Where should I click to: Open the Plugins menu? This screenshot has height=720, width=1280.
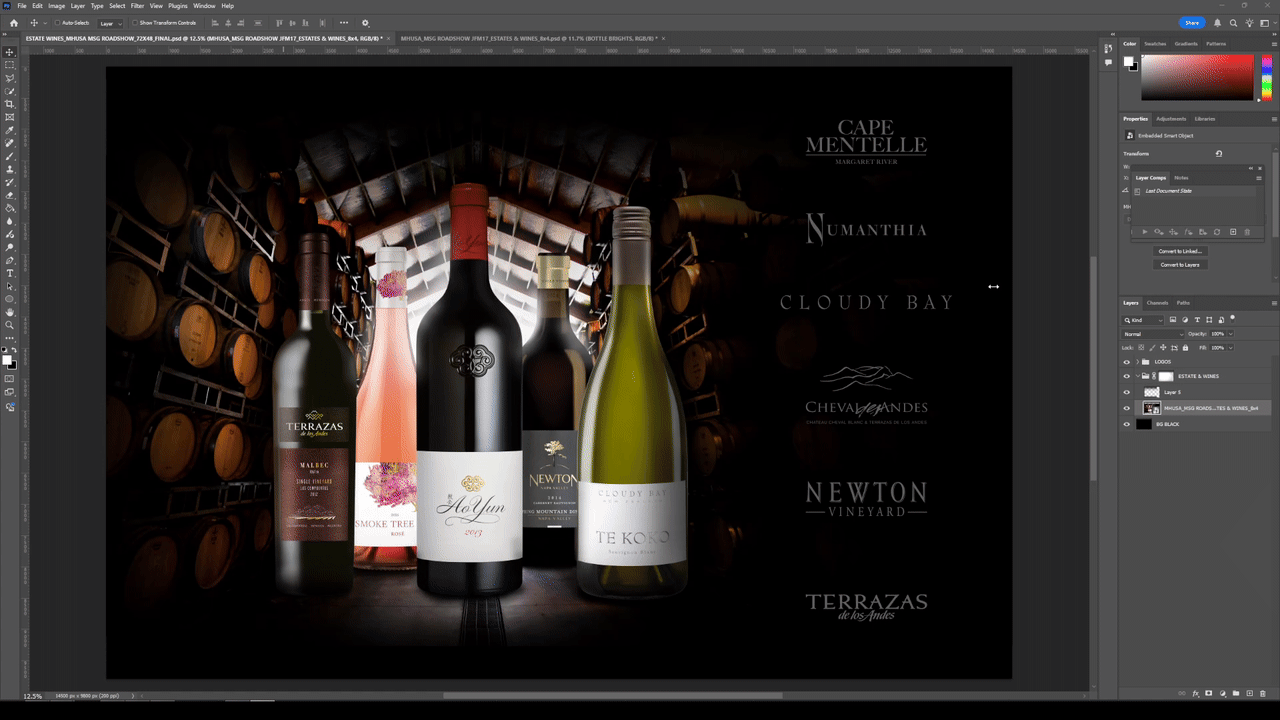click(x=178, y=6)
